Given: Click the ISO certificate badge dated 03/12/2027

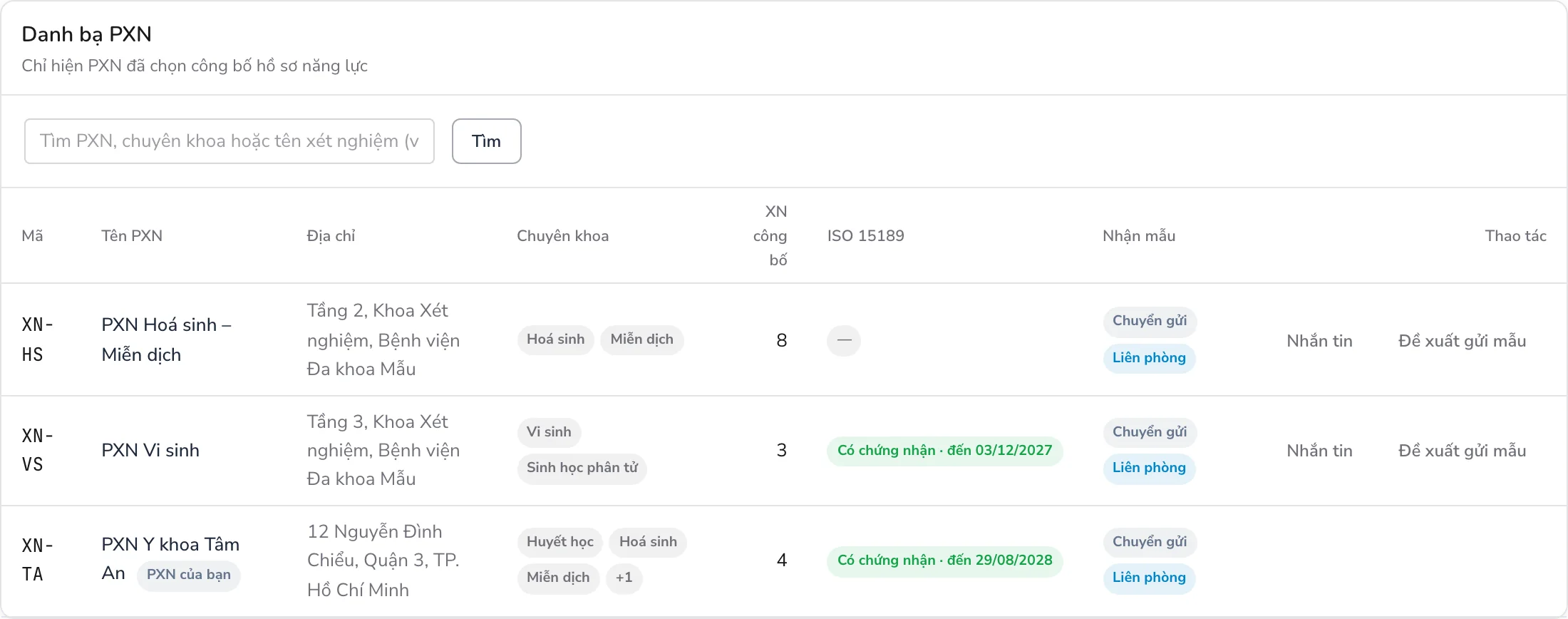Looking at the screenshot, I should pyautogui.click(x=945, y=451).
